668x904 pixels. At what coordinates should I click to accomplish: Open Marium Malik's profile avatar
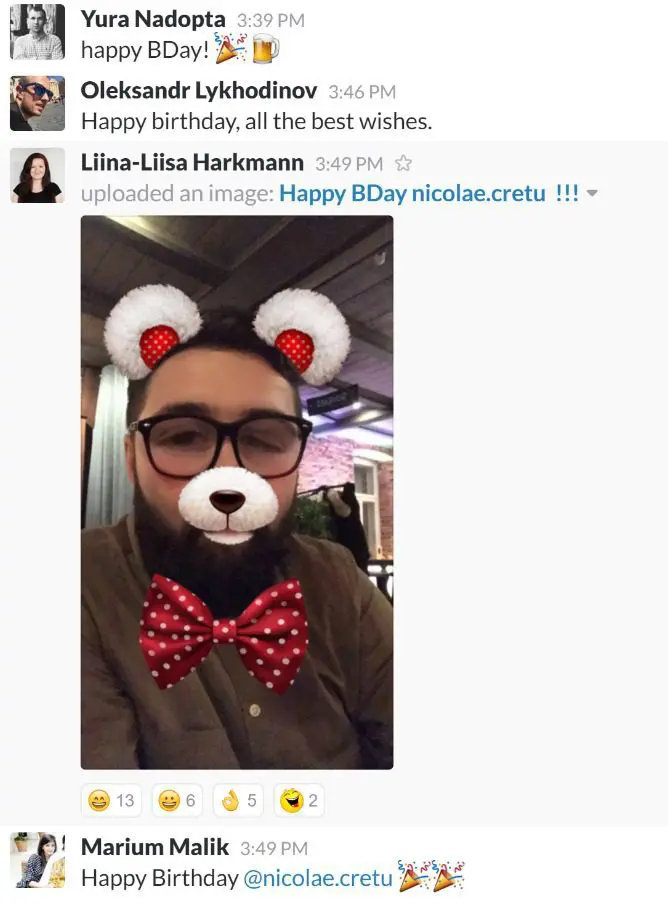pos(37,860)
